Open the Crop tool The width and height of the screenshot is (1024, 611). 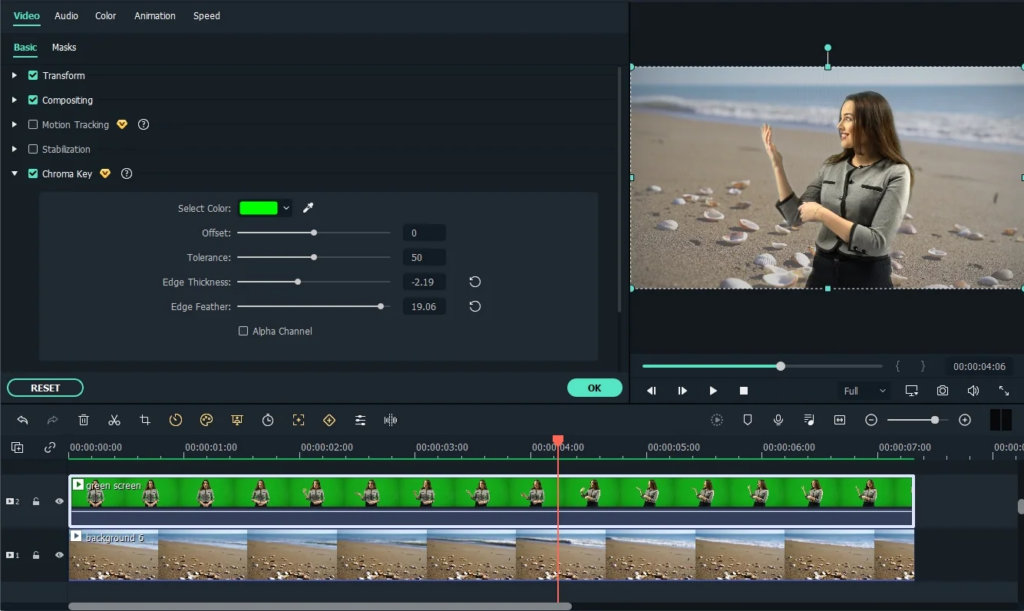pyautogui.click(x=144, y=420)
